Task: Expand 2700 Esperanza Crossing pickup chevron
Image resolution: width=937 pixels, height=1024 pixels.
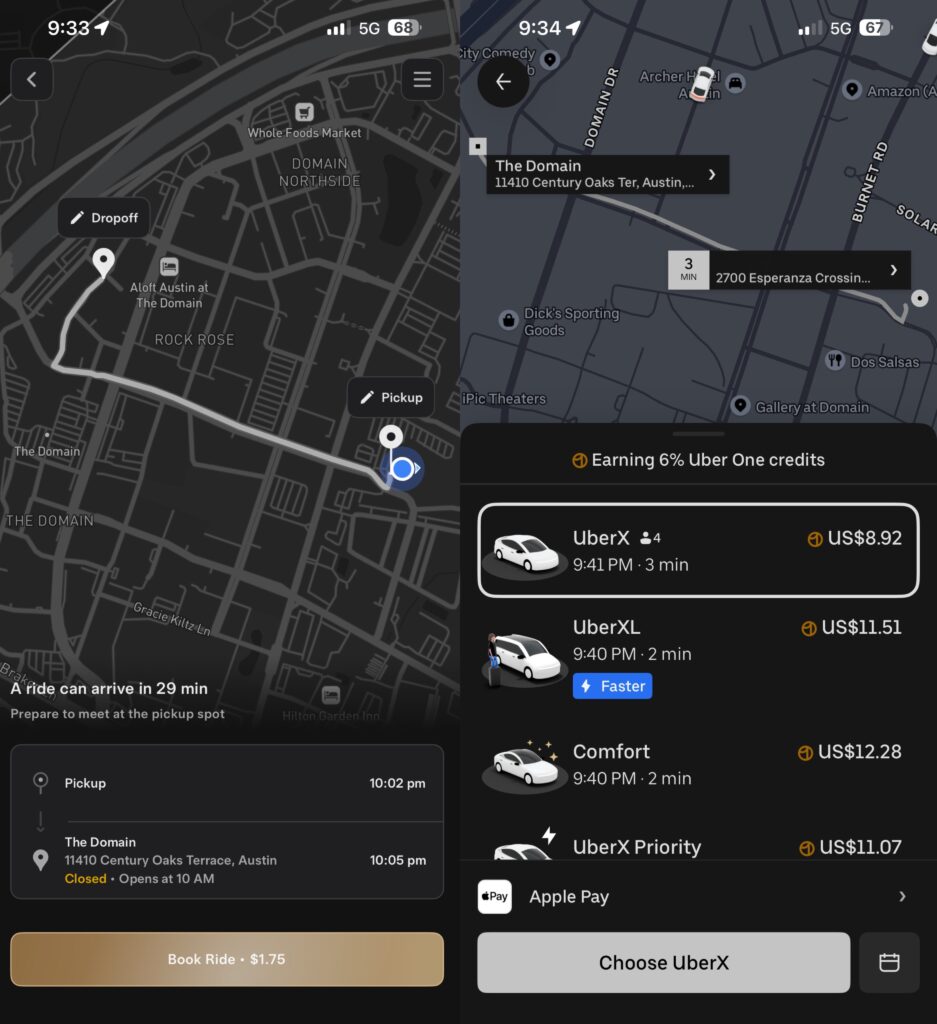Action: [x=894, y=270]
